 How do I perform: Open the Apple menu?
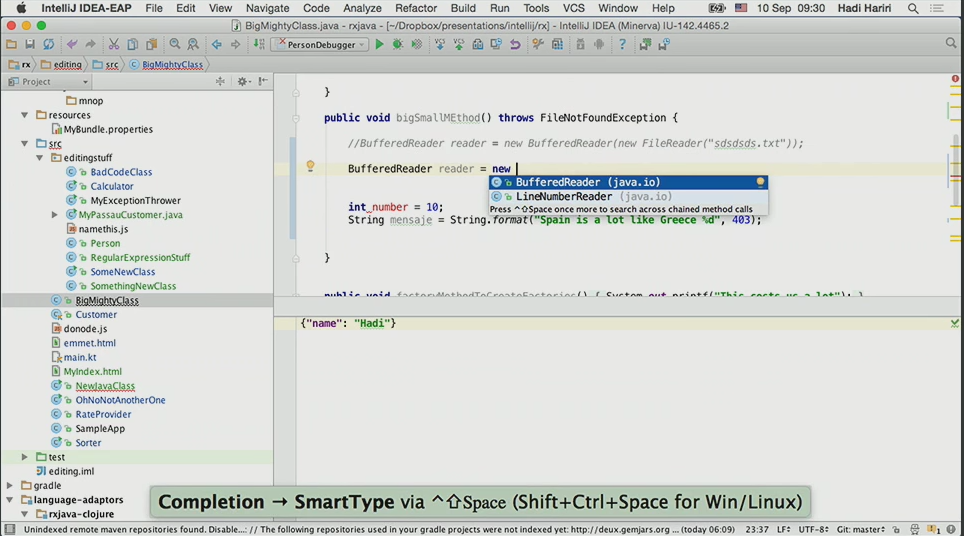click(21, 8)
